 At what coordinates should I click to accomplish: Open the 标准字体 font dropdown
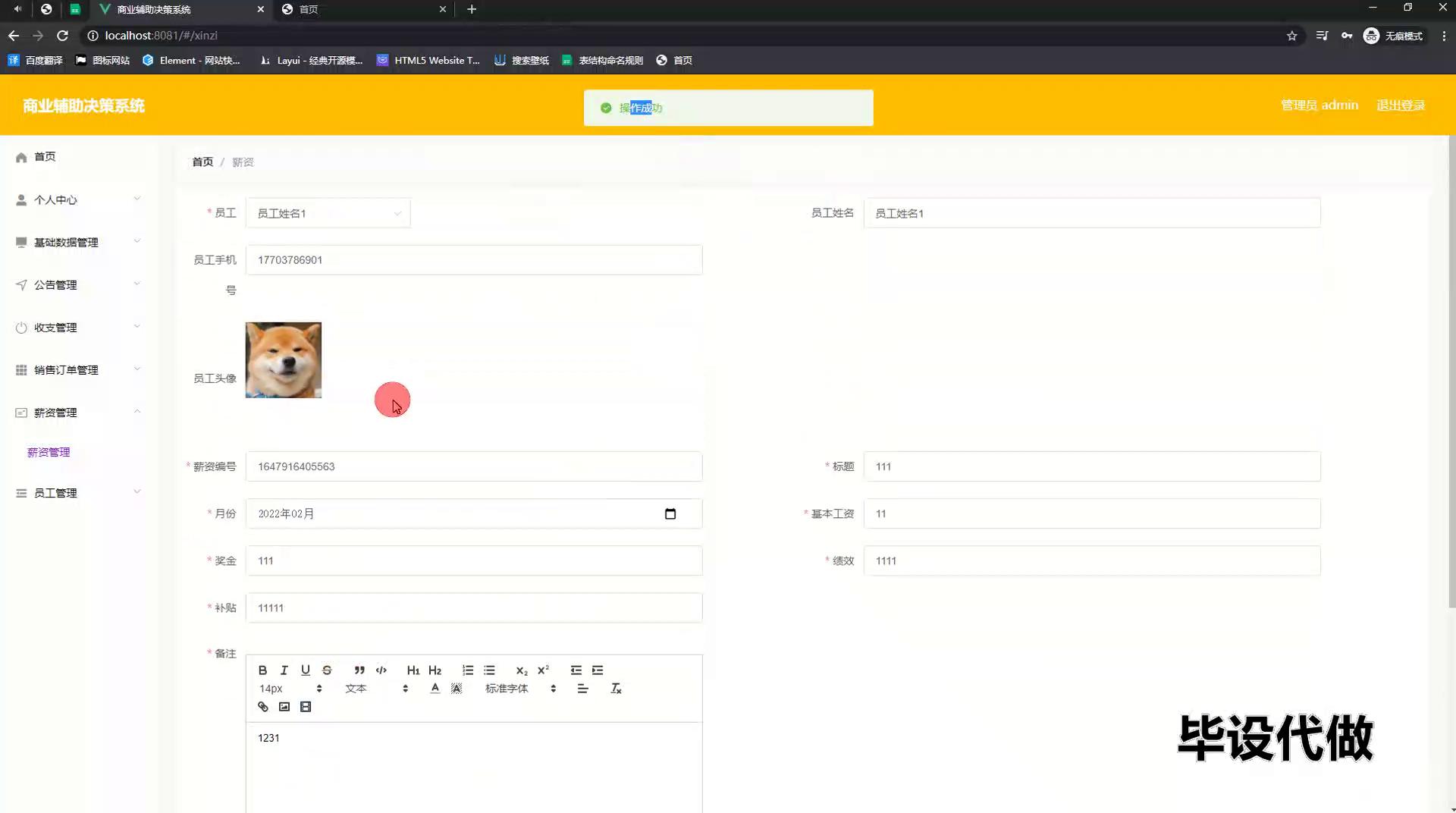[x=520, y=689]
